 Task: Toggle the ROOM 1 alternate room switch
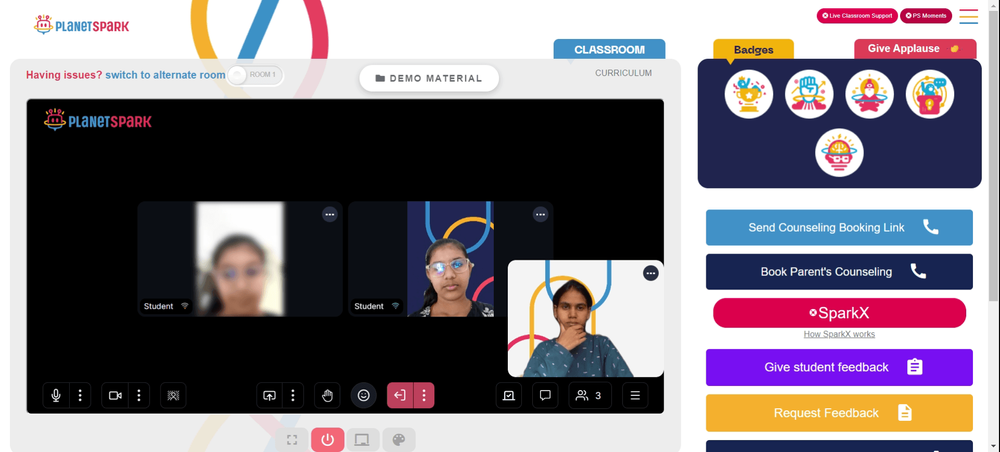coord(255,75)
